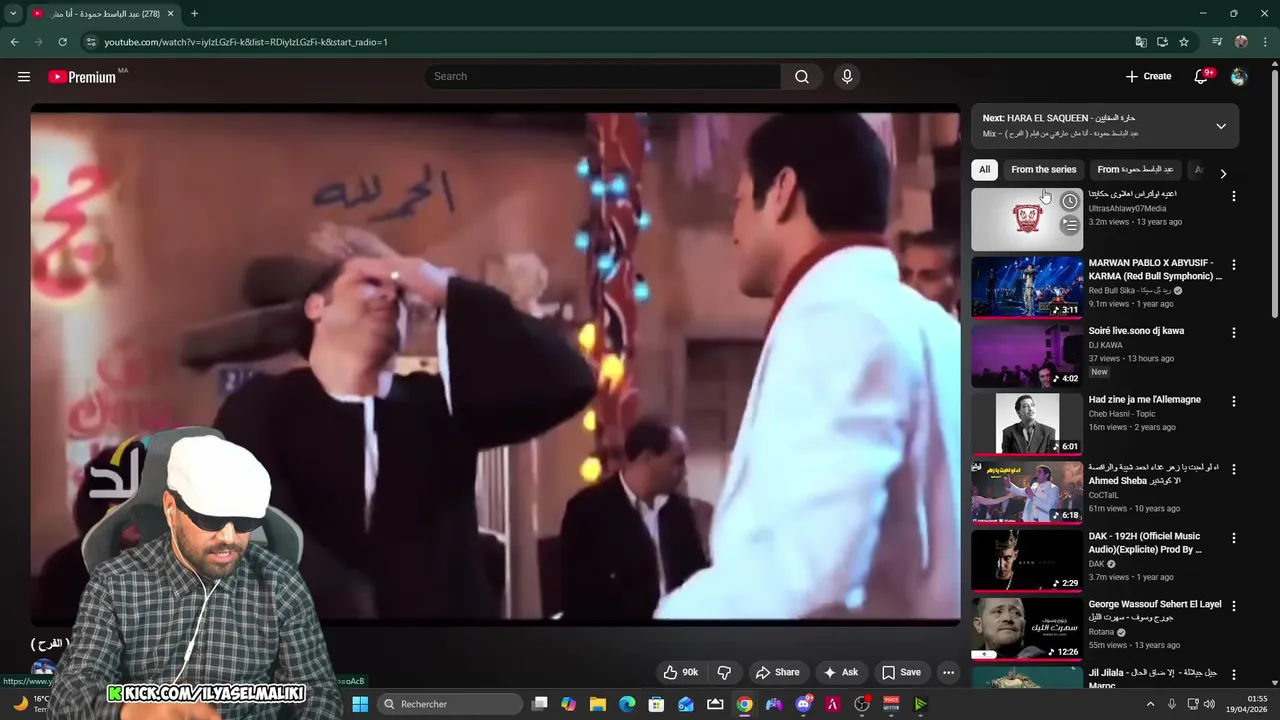Open options for Soiré live.sono dj kawa
The image size is (1280, 720).
pyautogui.click(x=1233, y=332)
